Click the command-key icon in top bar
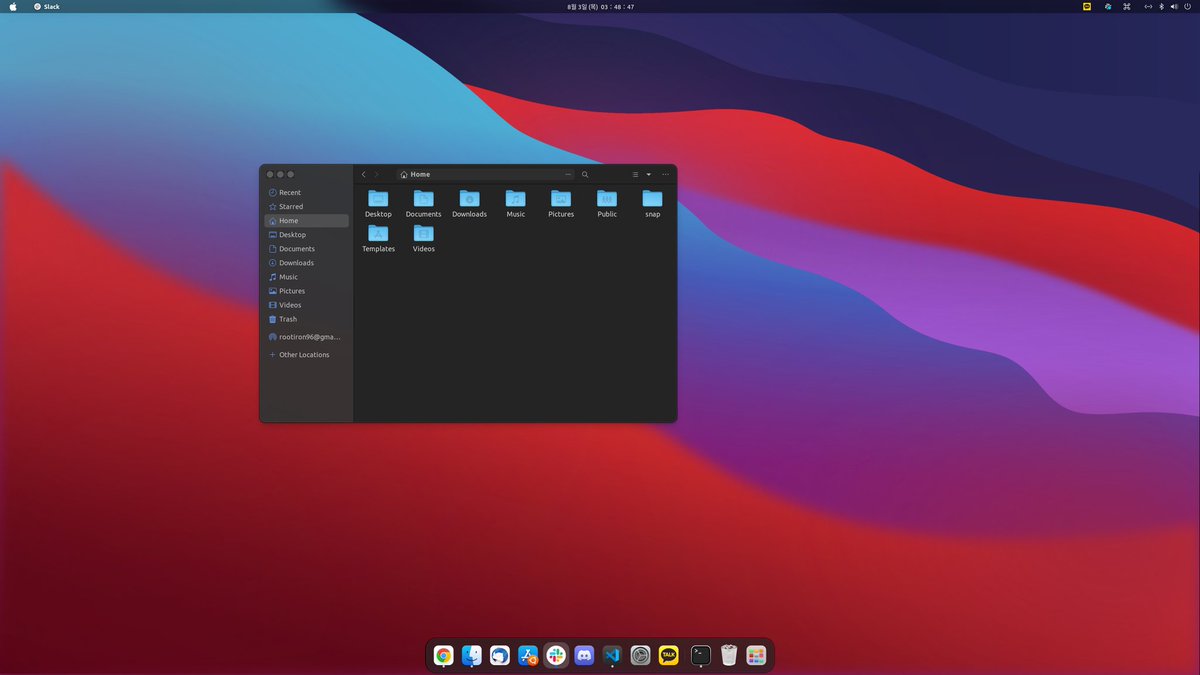 coord(1127,6)
